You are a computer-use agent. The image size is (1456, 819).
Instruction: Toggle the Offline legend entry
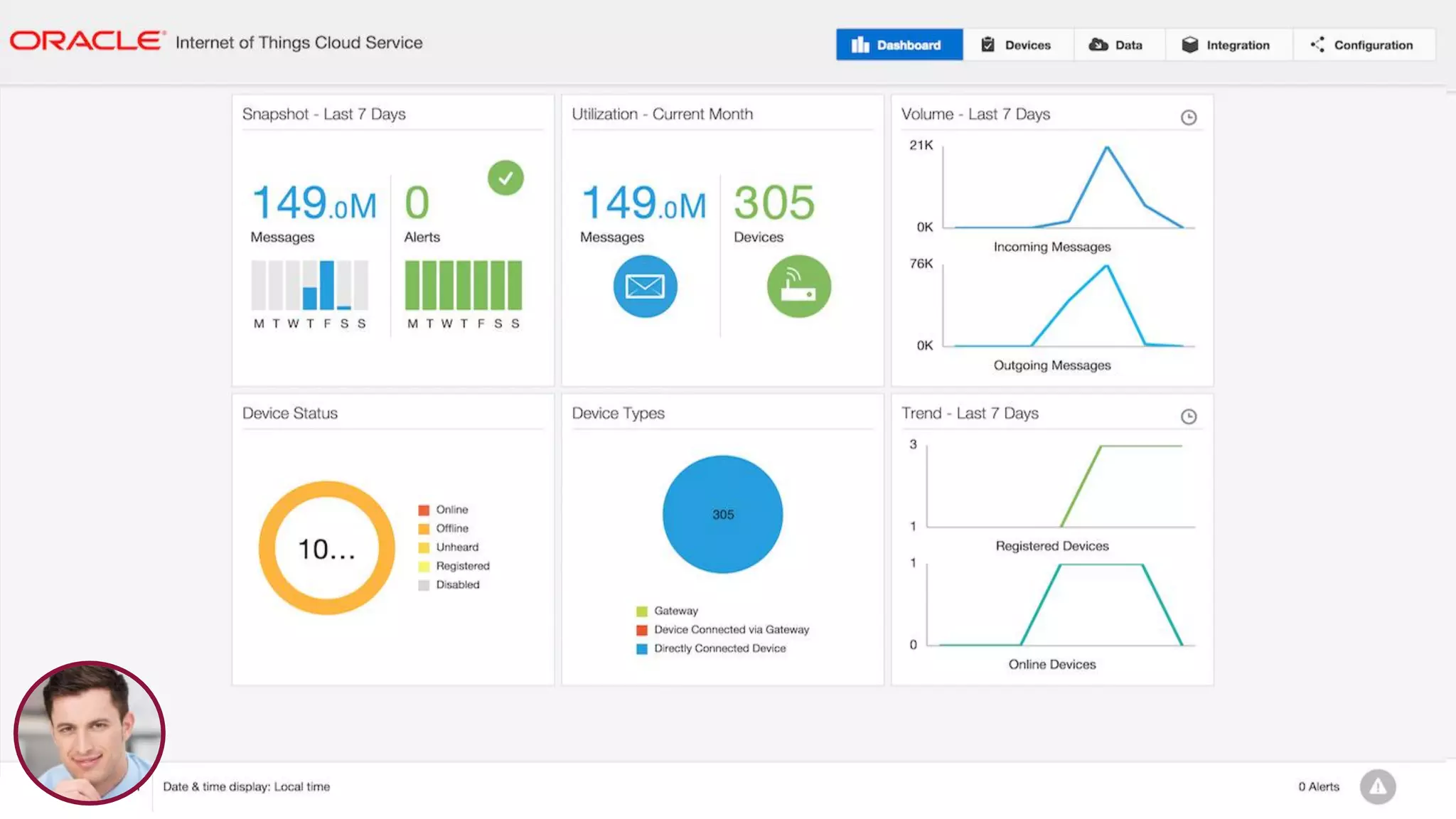click(452, 528)
